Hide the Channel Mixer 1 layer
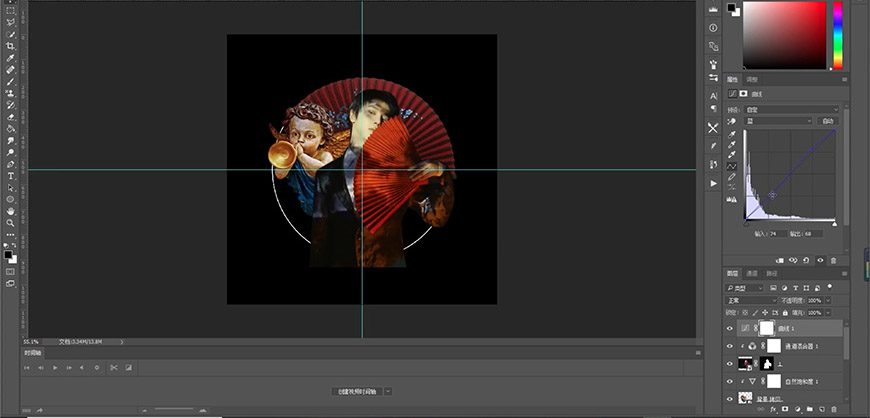Viewport: 870px width, 418px height. tap(730, 346)
